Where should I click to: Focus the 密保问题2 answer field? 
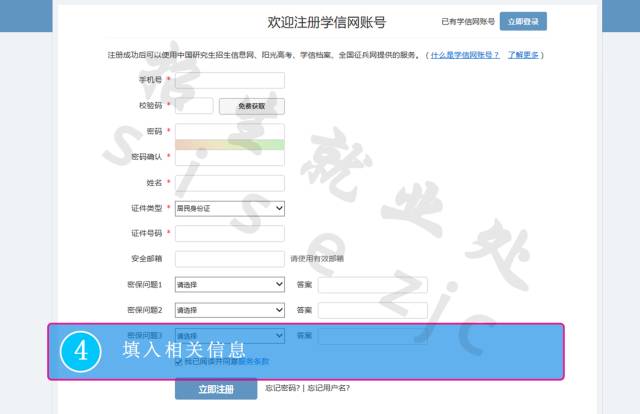[373, 310]
